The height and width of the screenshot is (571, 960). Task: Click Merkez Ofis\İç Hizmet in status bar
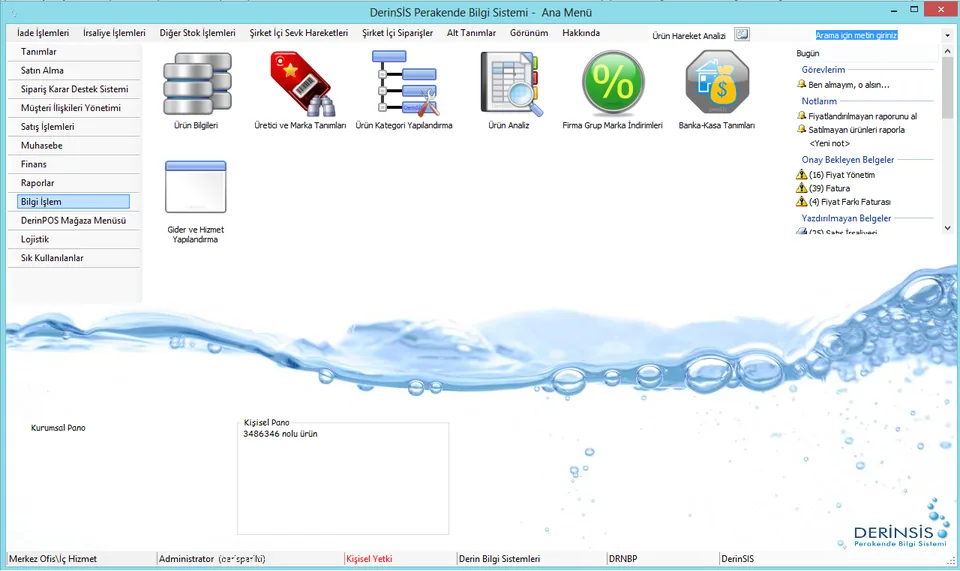pos(53,559)
